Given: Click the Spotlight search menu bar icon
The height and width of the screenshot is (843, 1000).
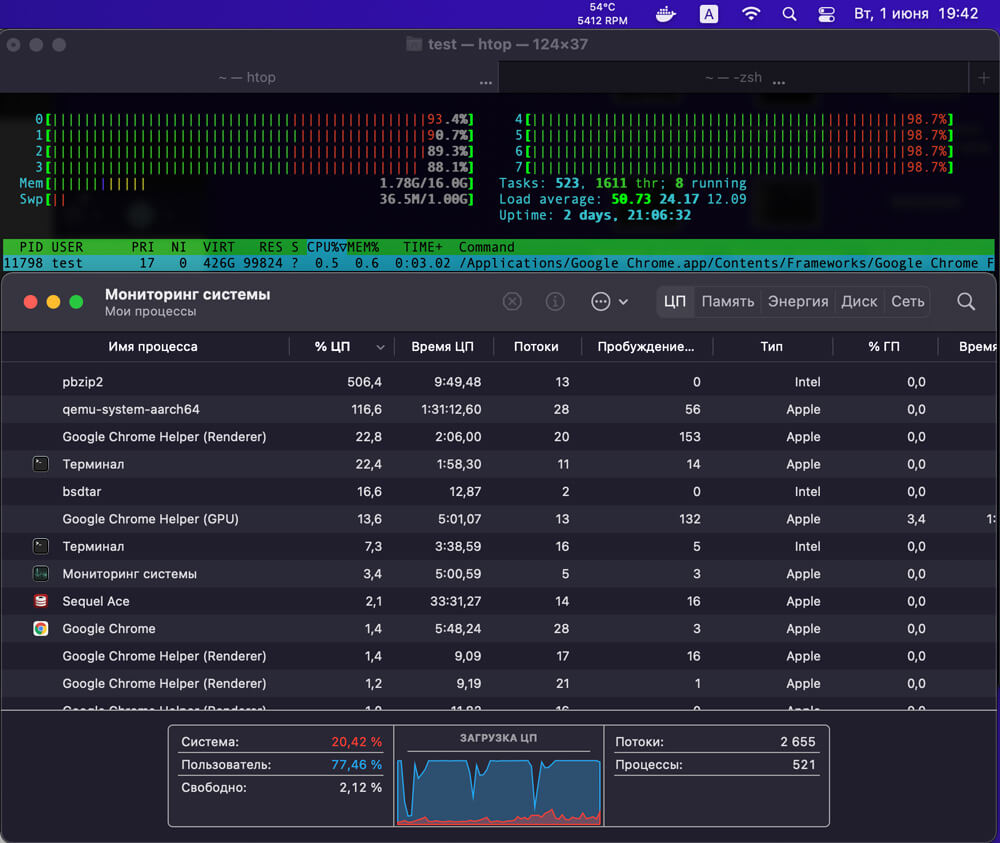Looking at the screenshot, I should point(789,14).
